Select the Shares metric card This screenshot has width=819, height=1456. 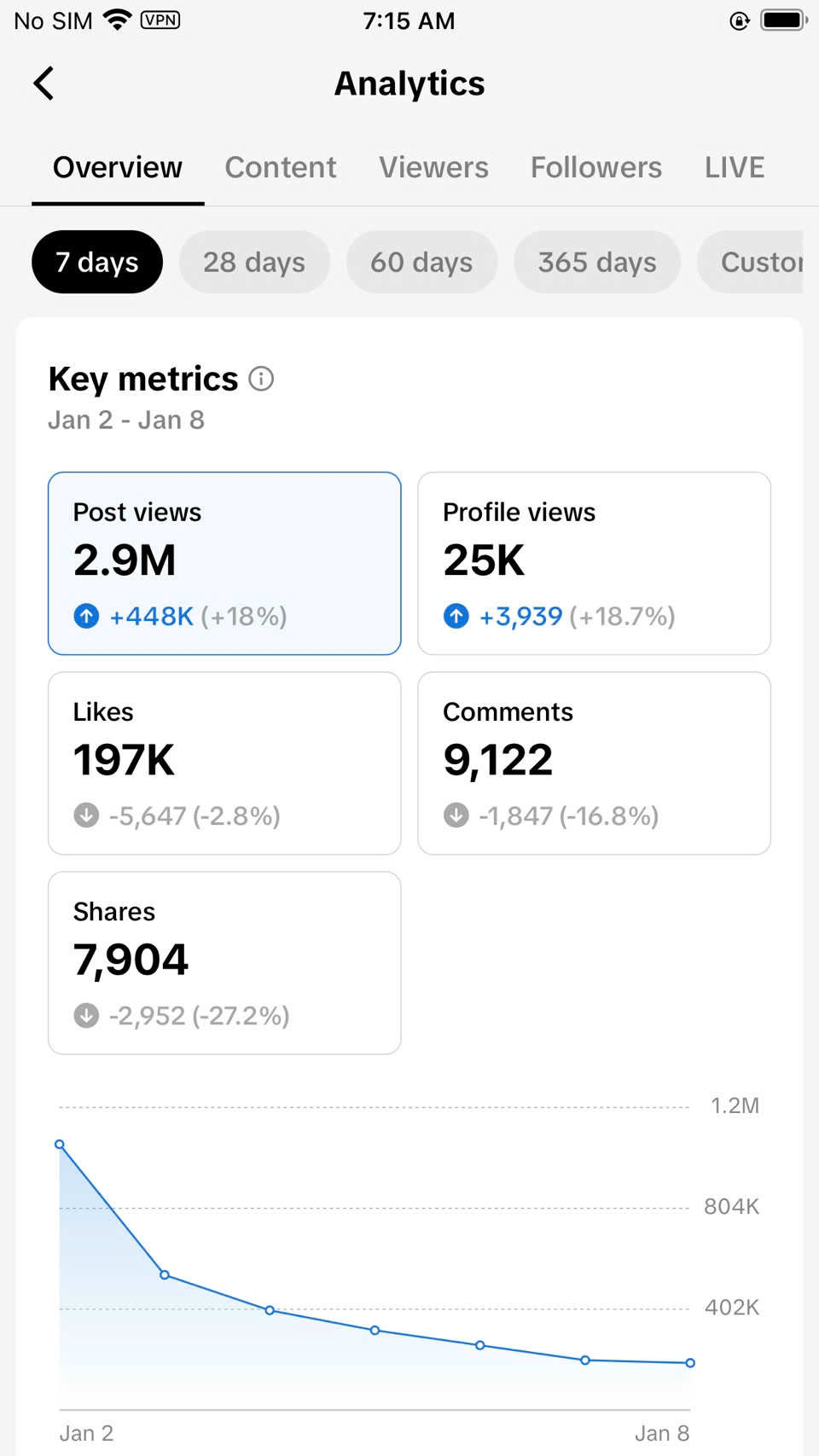[224, 962]
